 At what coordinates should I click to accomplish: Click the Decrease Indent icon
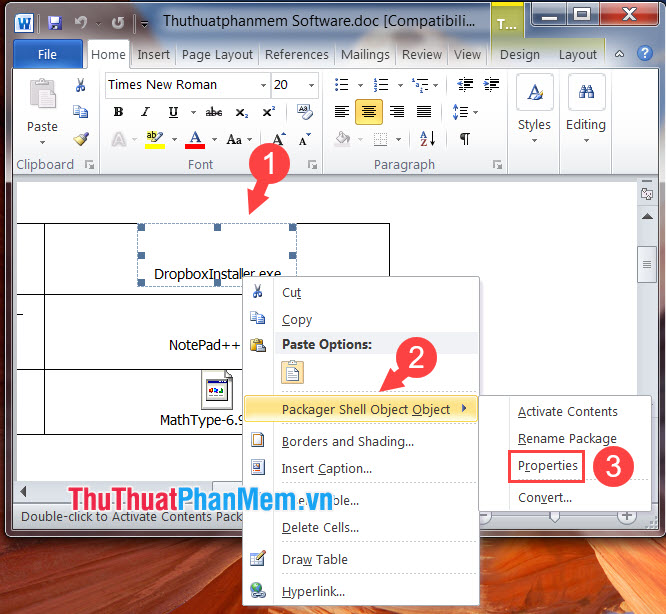[465, 84]
